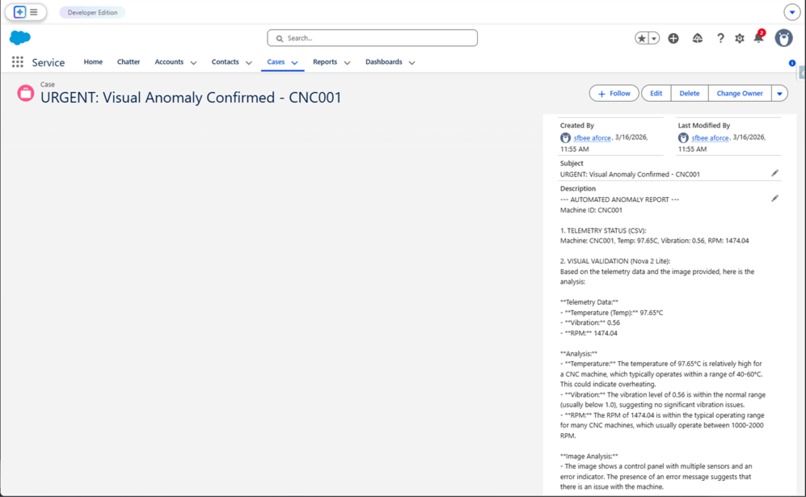
Task: Click the 'Machine ID: CNC001' line
Action: coord(591,210)
